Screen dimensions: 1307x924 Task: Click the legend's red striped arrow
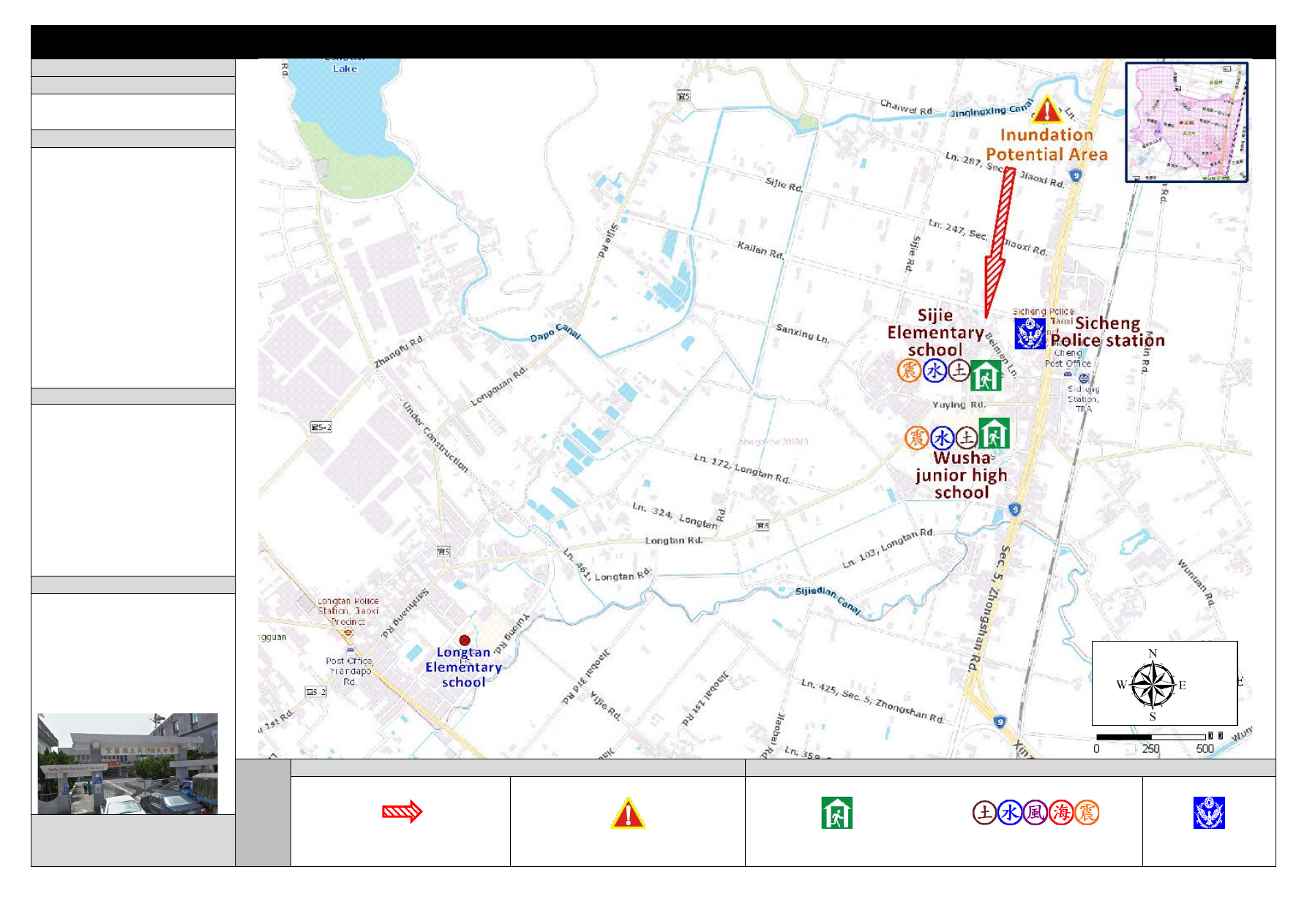[x=402, y=811]
